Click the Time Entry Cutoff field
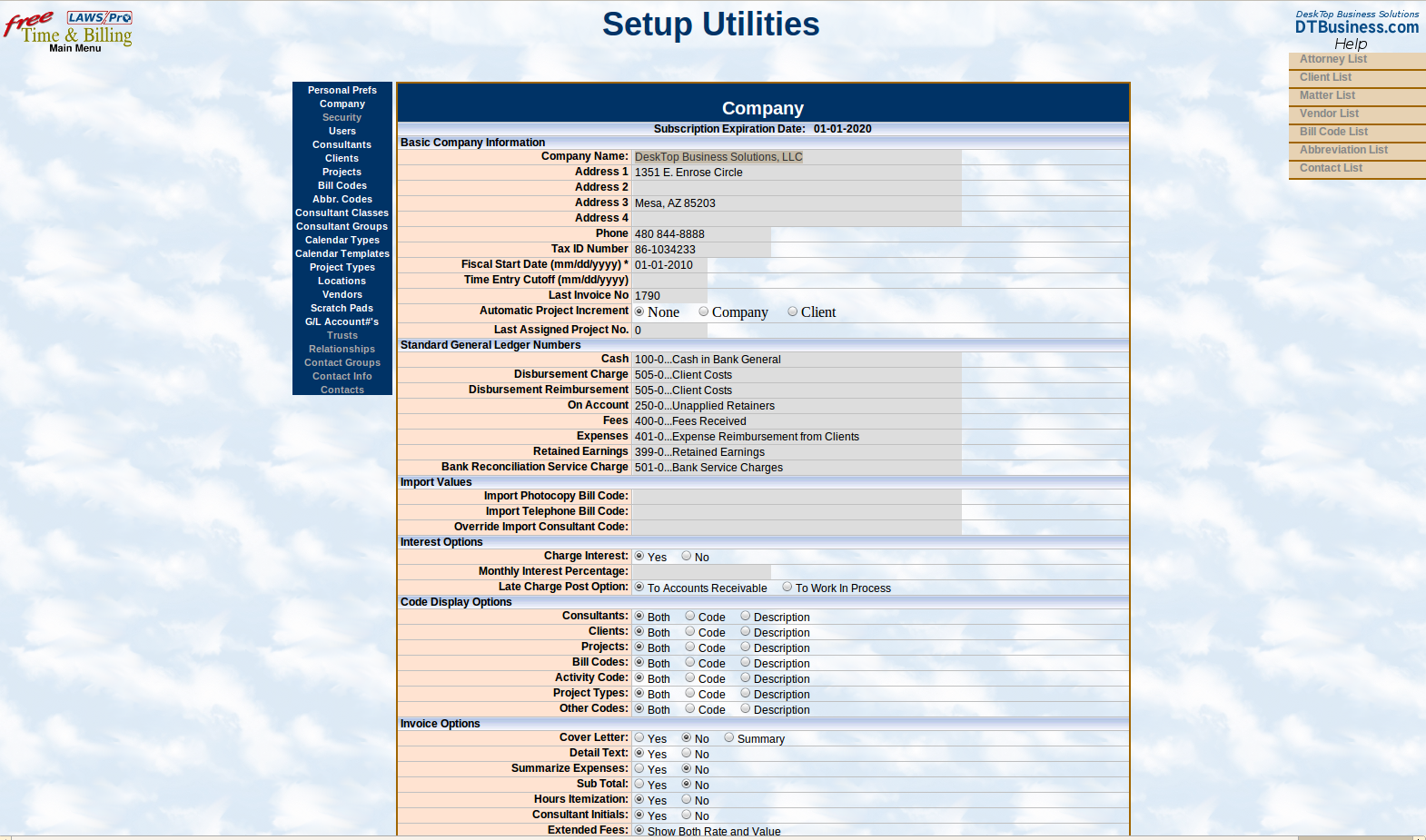This screenshot has width=1426, height=840. point(669,281)
